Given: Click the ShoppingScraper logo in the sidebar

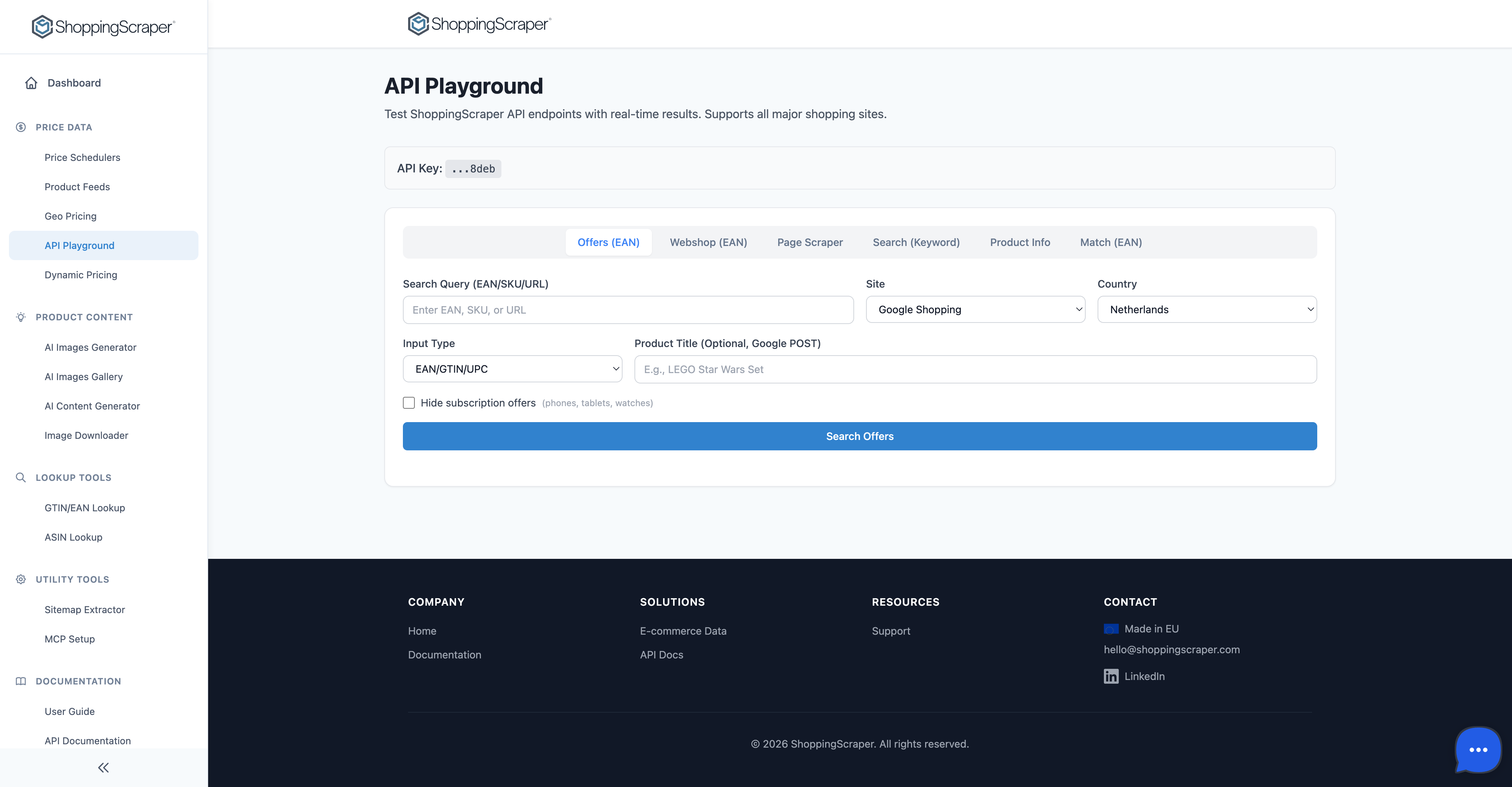Looking at the screenshot, I should pyautogui.click(x=102, y=26).
